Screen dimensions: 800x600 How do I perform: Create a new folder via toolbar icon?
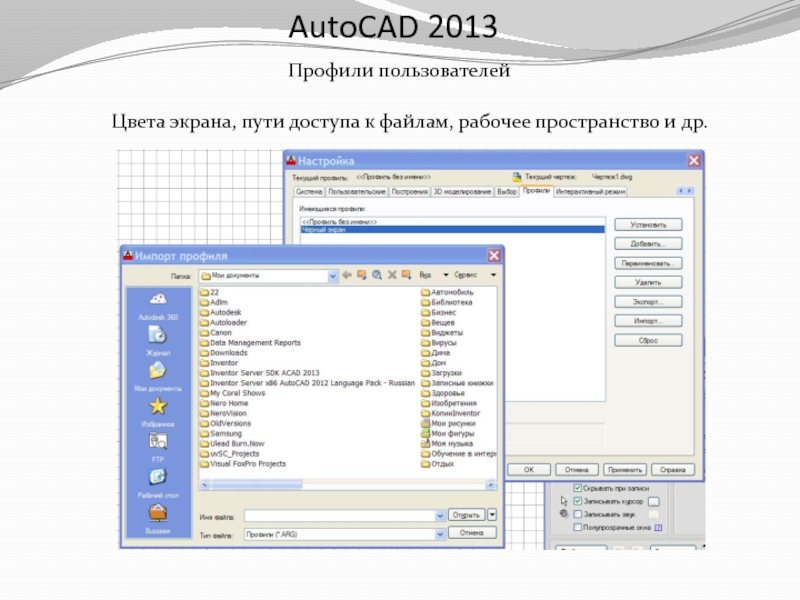[407, 275]
